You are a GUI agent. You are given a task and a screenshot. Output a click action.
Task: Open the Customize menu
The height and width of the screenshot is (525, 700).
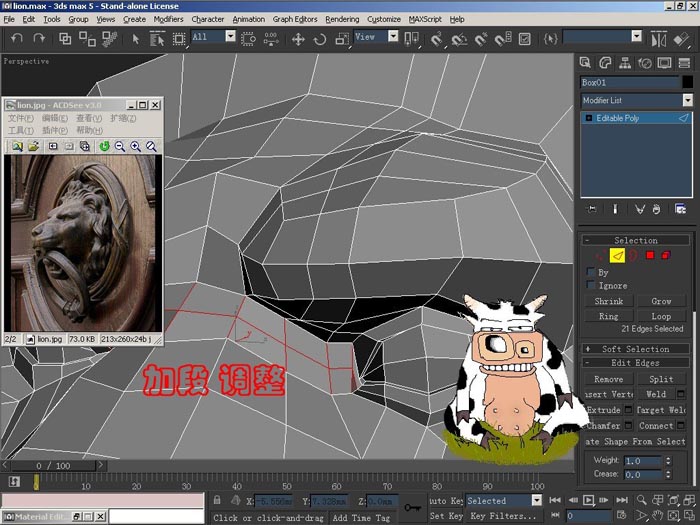[383, 19]
